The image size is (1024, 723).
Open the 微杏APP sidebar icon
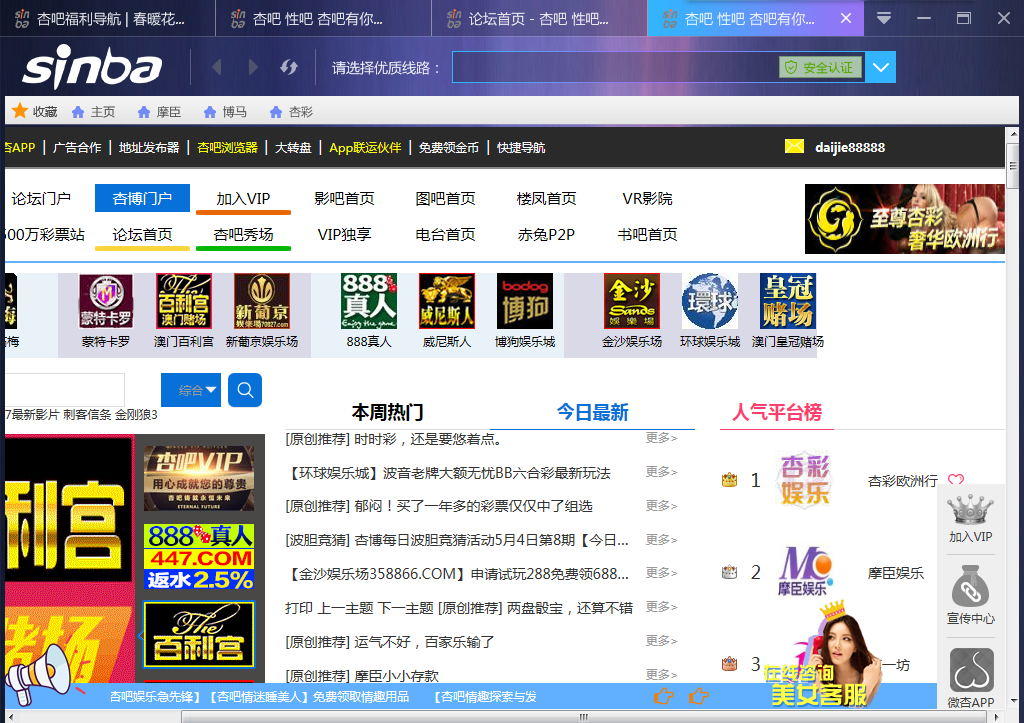pyautogui.click(x=971, y=678)
